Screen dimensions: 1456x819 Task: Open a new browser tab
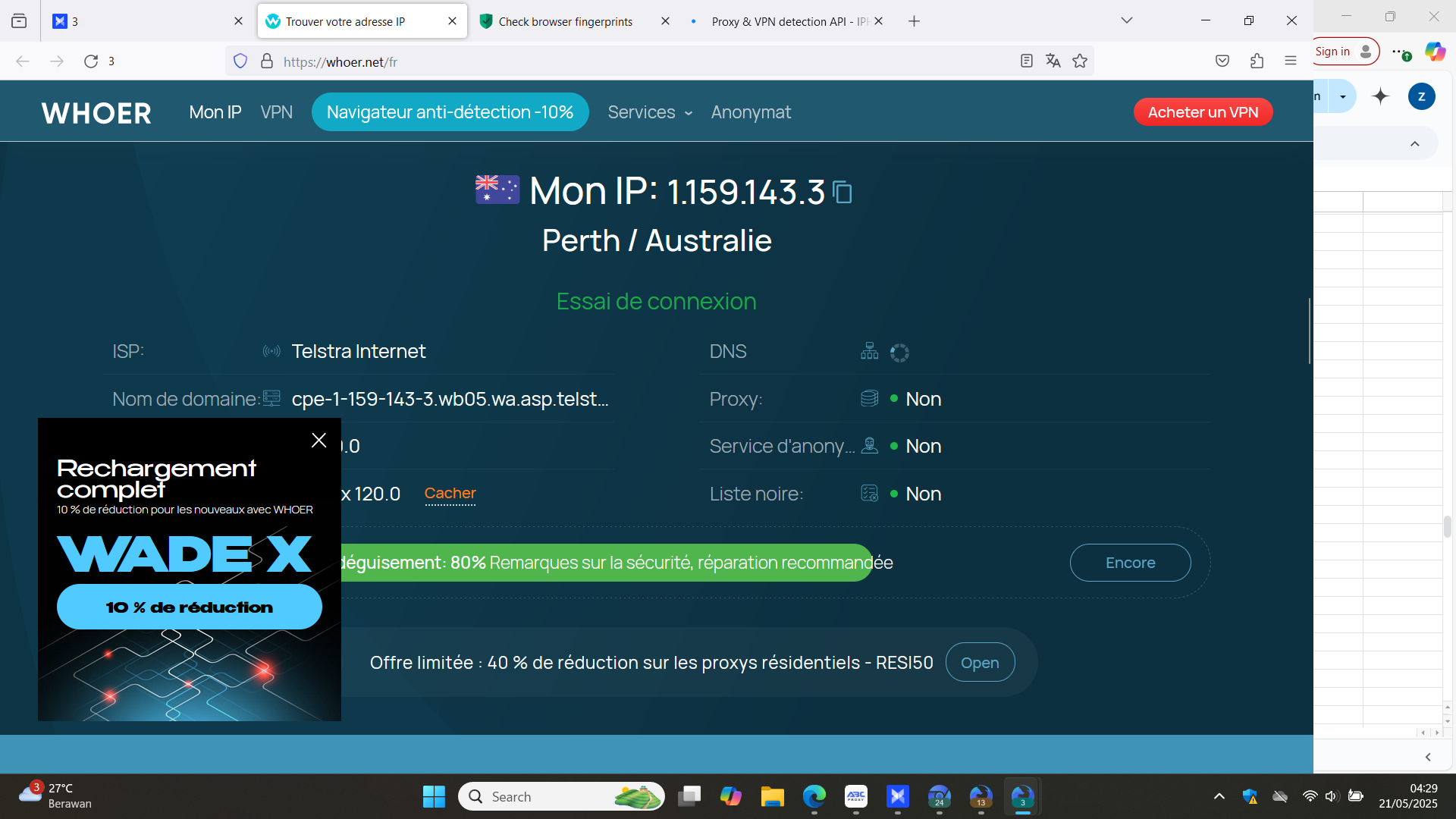(x=915, y=21)
